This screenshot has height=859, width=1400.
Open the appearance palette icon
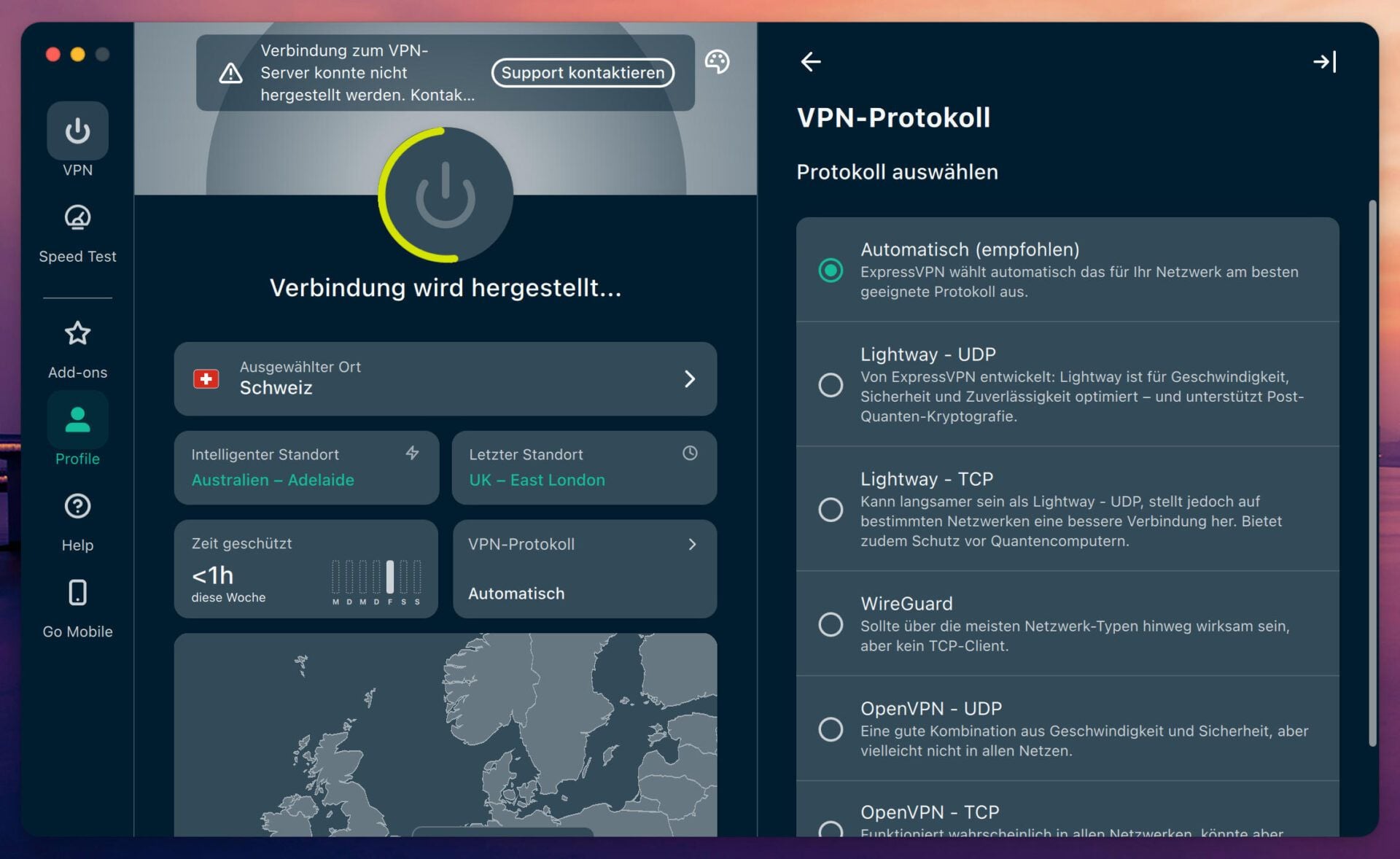coord(717,63)
